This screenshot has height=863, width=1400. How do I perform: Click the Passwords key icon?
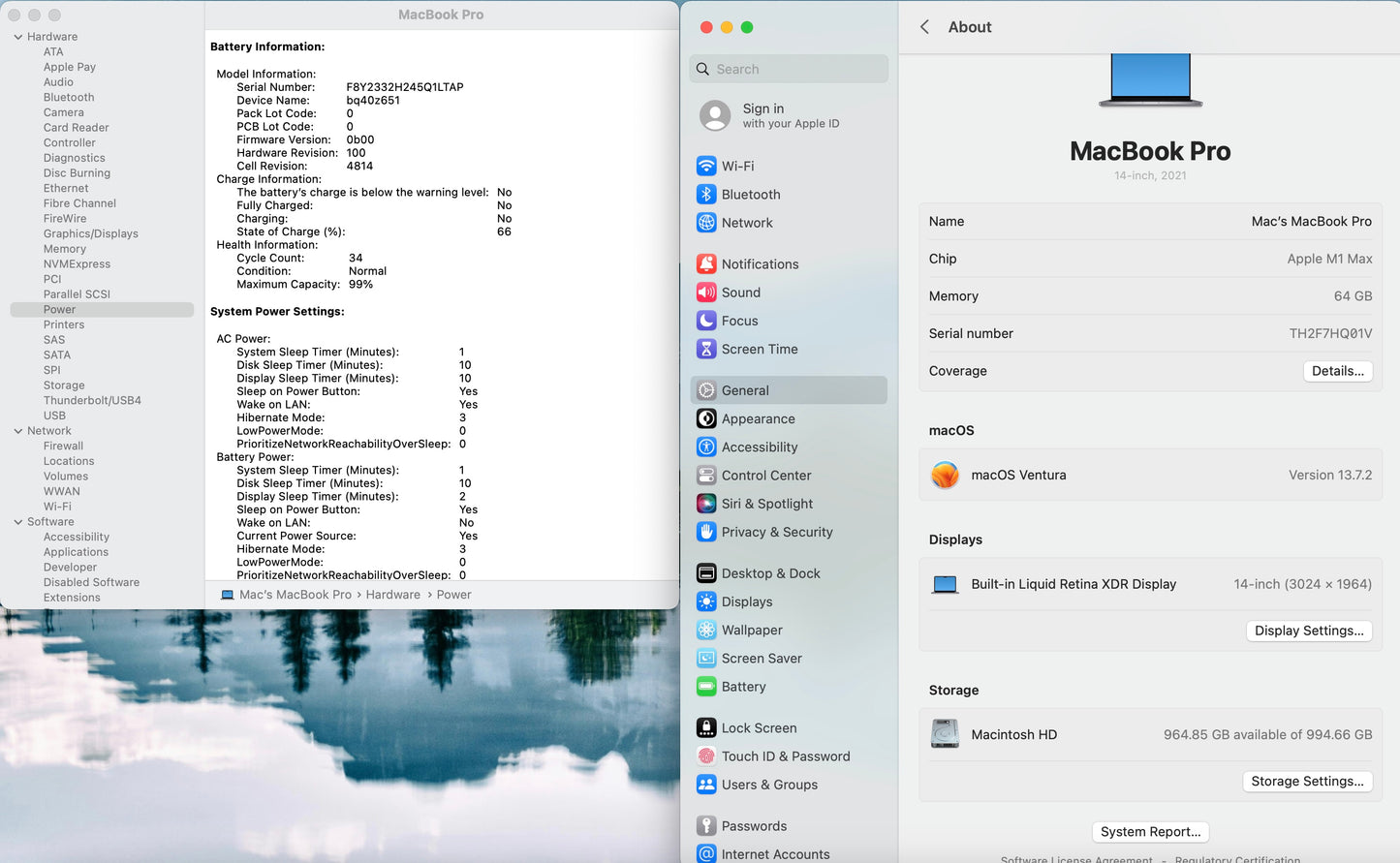pos(706,826)
